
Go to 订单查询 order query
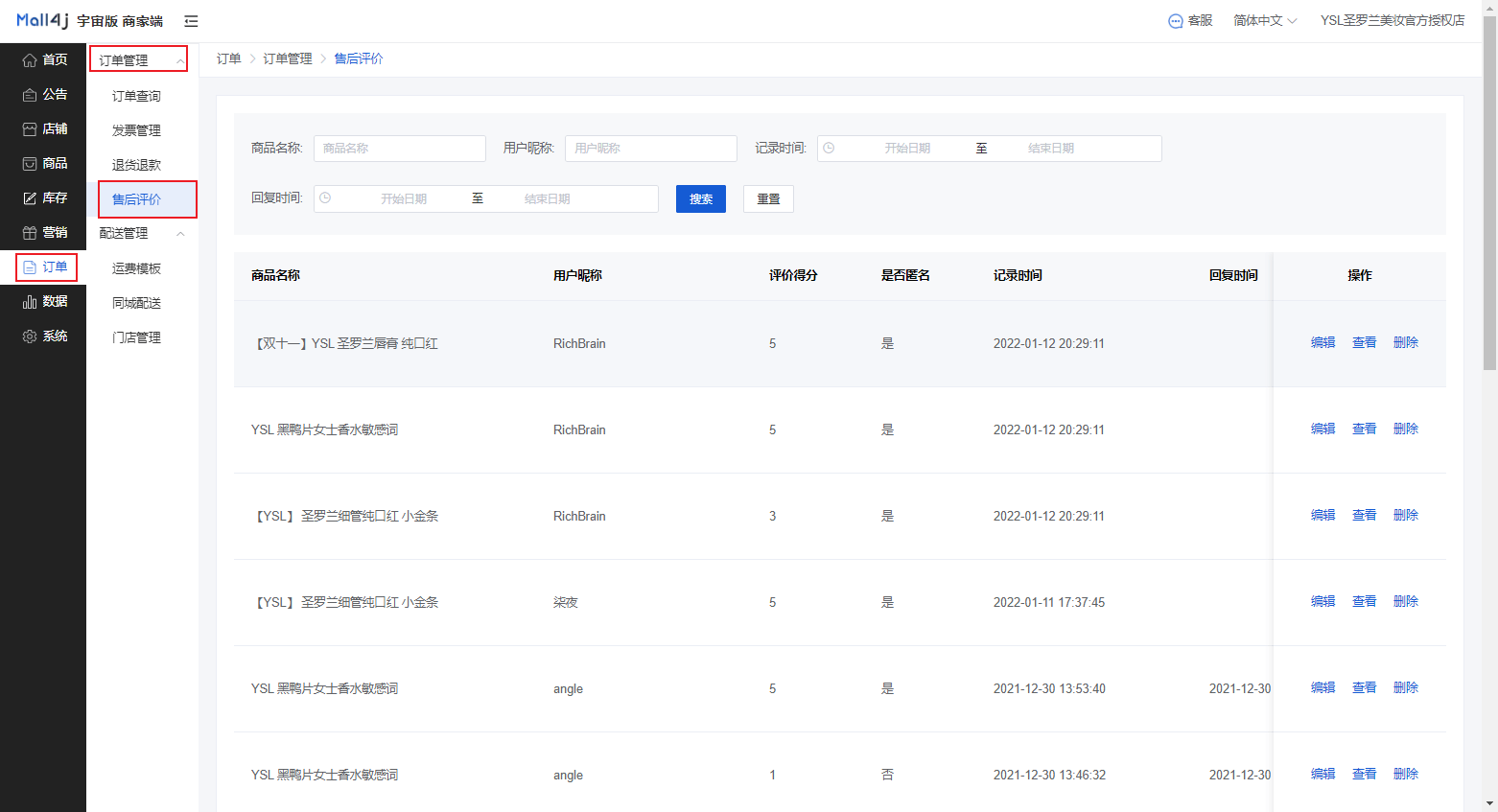point(136,96)
